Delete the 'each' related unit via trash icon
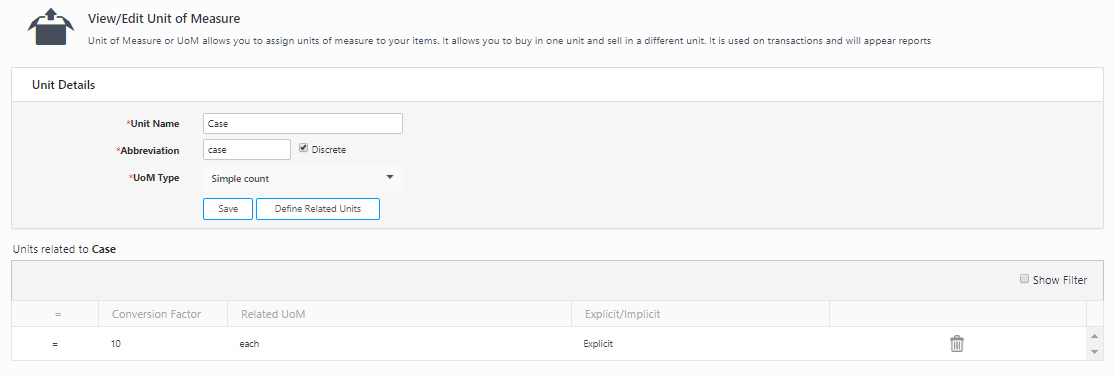Image resolution: width=1114 pixels, height=378 pixels. [957, 344]
